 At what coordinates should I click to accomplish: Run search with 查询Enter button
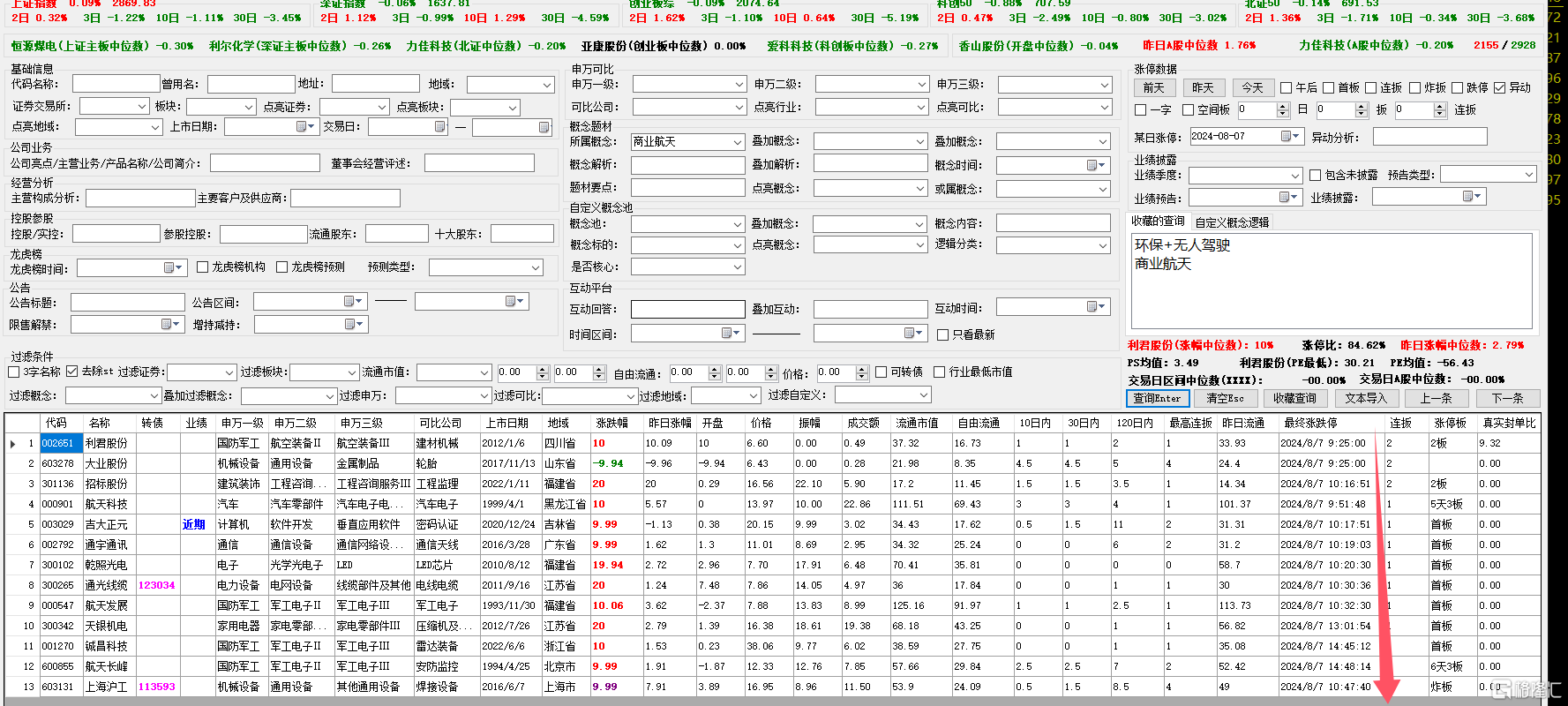click(1157, 398)
